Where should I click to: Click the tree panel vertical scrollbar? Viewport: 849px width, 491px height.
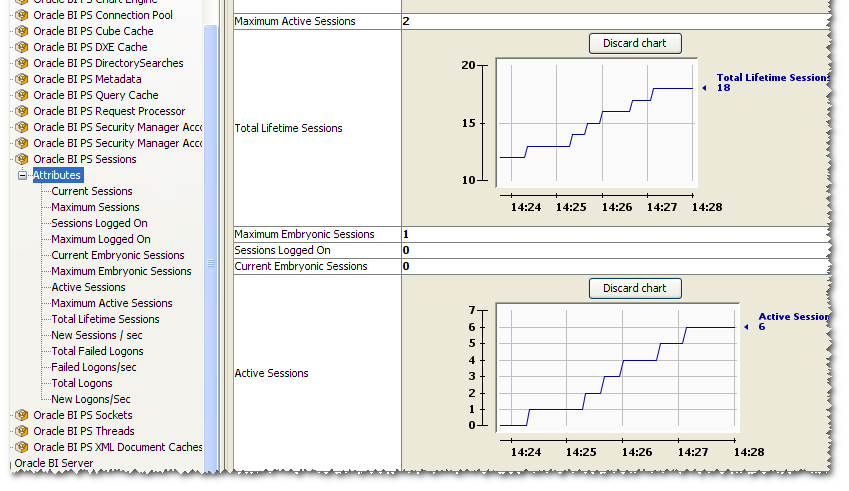(x=210, y=200)
